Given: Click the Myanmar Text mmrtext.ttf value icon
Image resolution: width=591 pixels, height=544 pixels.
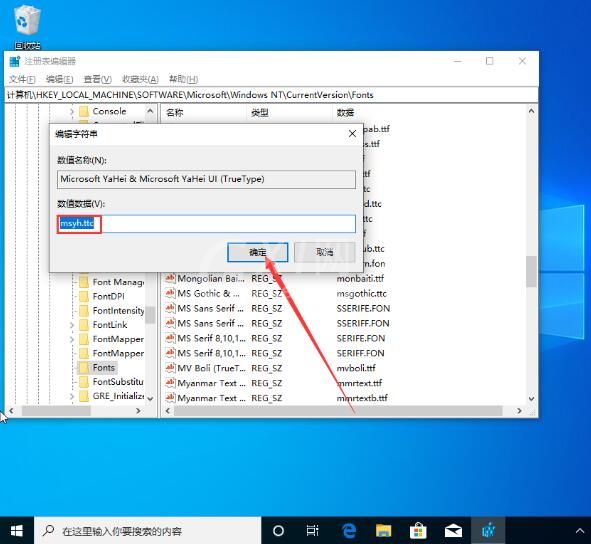Looking at the screenshot, I should [170, 383].
